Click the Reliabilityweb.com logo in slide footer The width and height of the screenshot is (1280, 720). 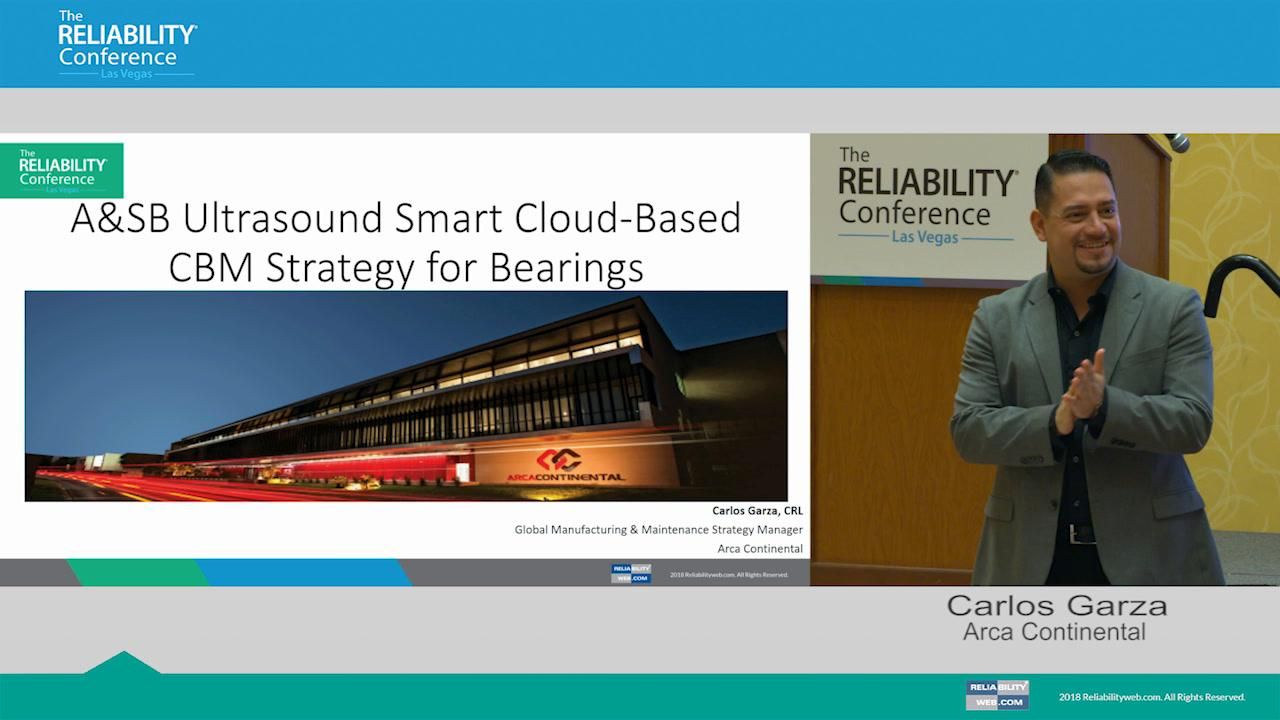[x=631, y=574]
